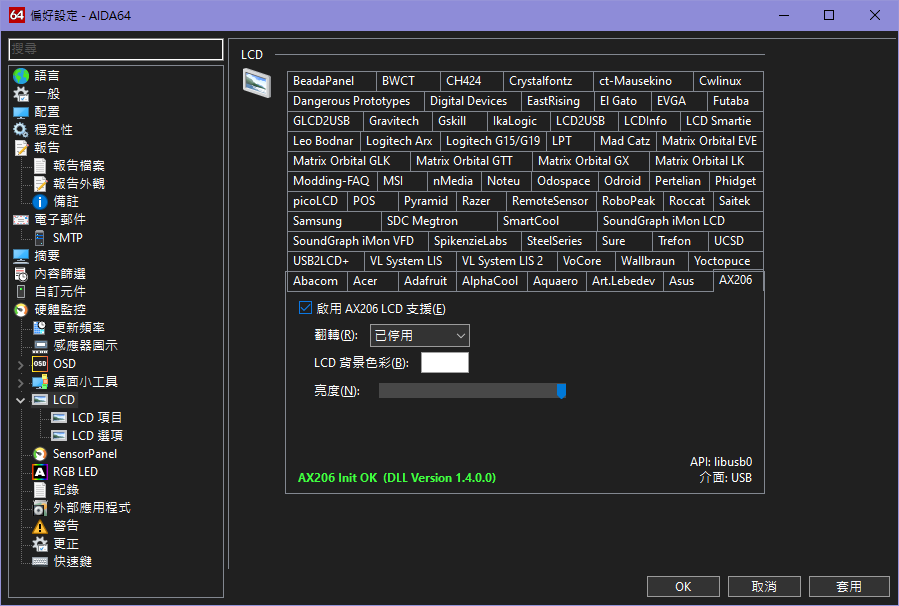Open the SoundGraph iMon VFD tab
The height and width of the screenshot is (606, 899).
[358, 241]
